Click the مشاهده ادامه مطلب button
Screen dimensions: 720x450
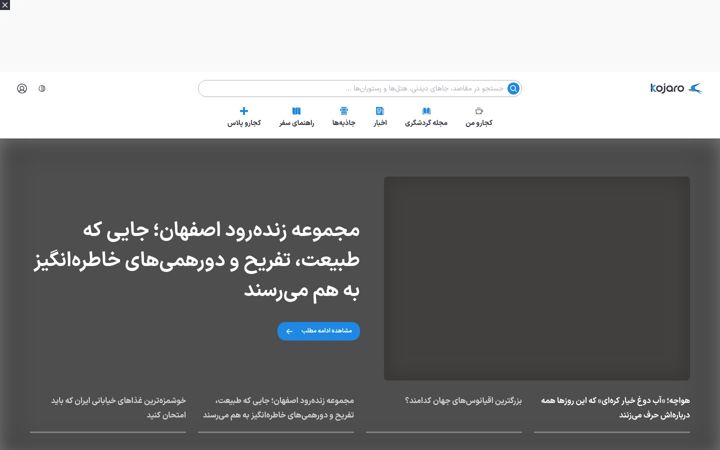319,331
